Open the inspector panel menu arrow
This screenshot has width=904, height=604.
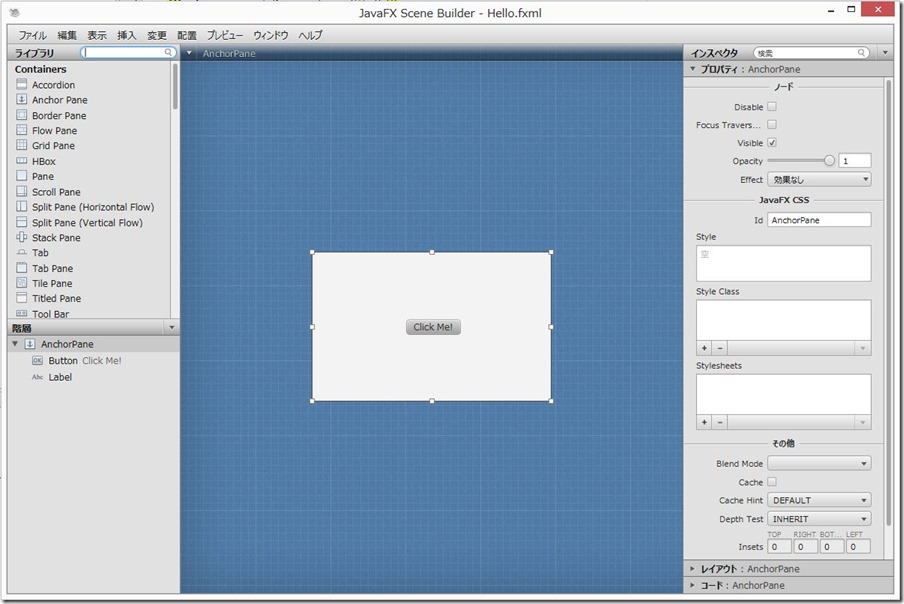[x=886, y=52]
